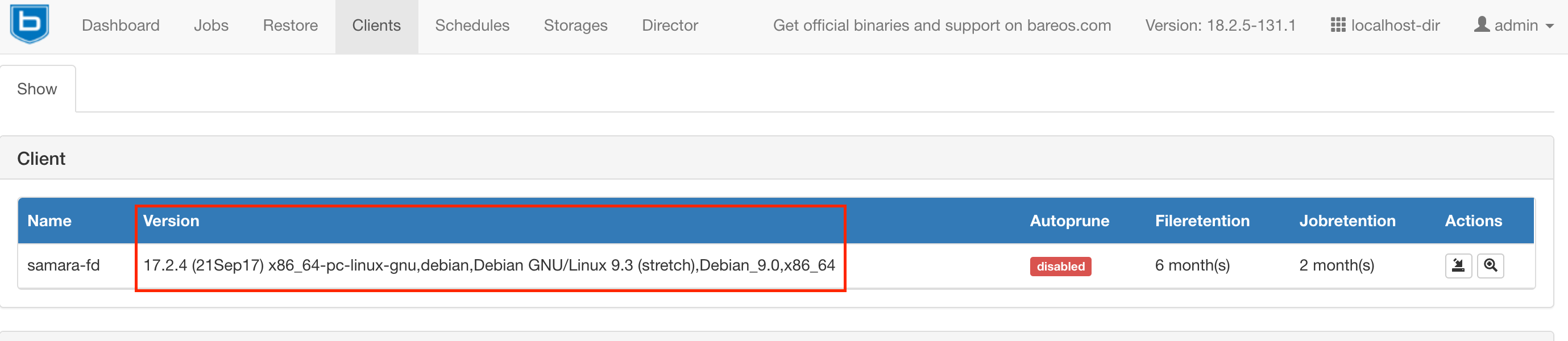Click the magnifier details icon for samara-fd

(1491, 266)
